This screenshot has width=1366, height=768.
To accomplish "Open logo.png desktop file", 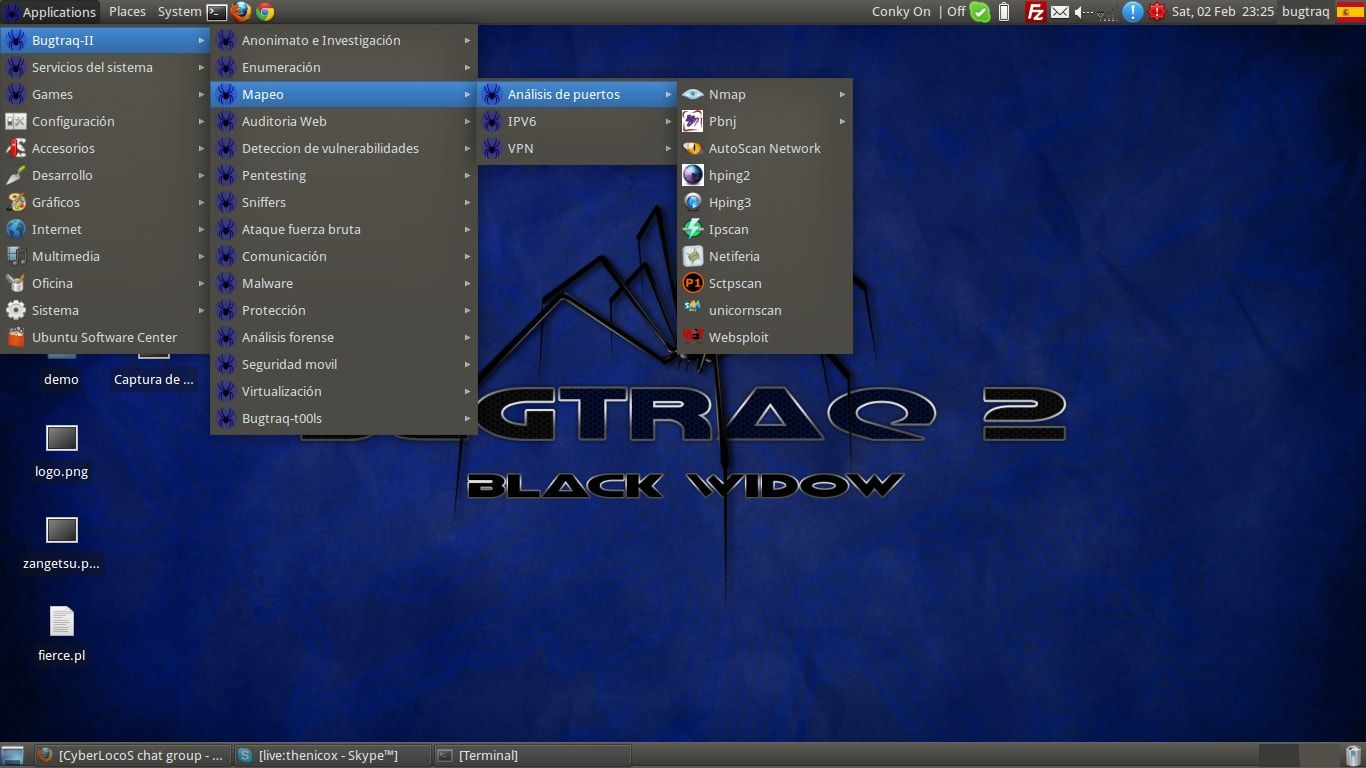I will tap(62, 451).
